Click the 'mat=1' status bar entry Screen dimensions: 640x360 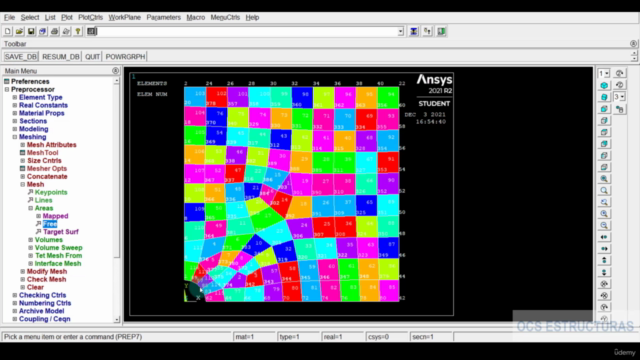coord(254,337)
